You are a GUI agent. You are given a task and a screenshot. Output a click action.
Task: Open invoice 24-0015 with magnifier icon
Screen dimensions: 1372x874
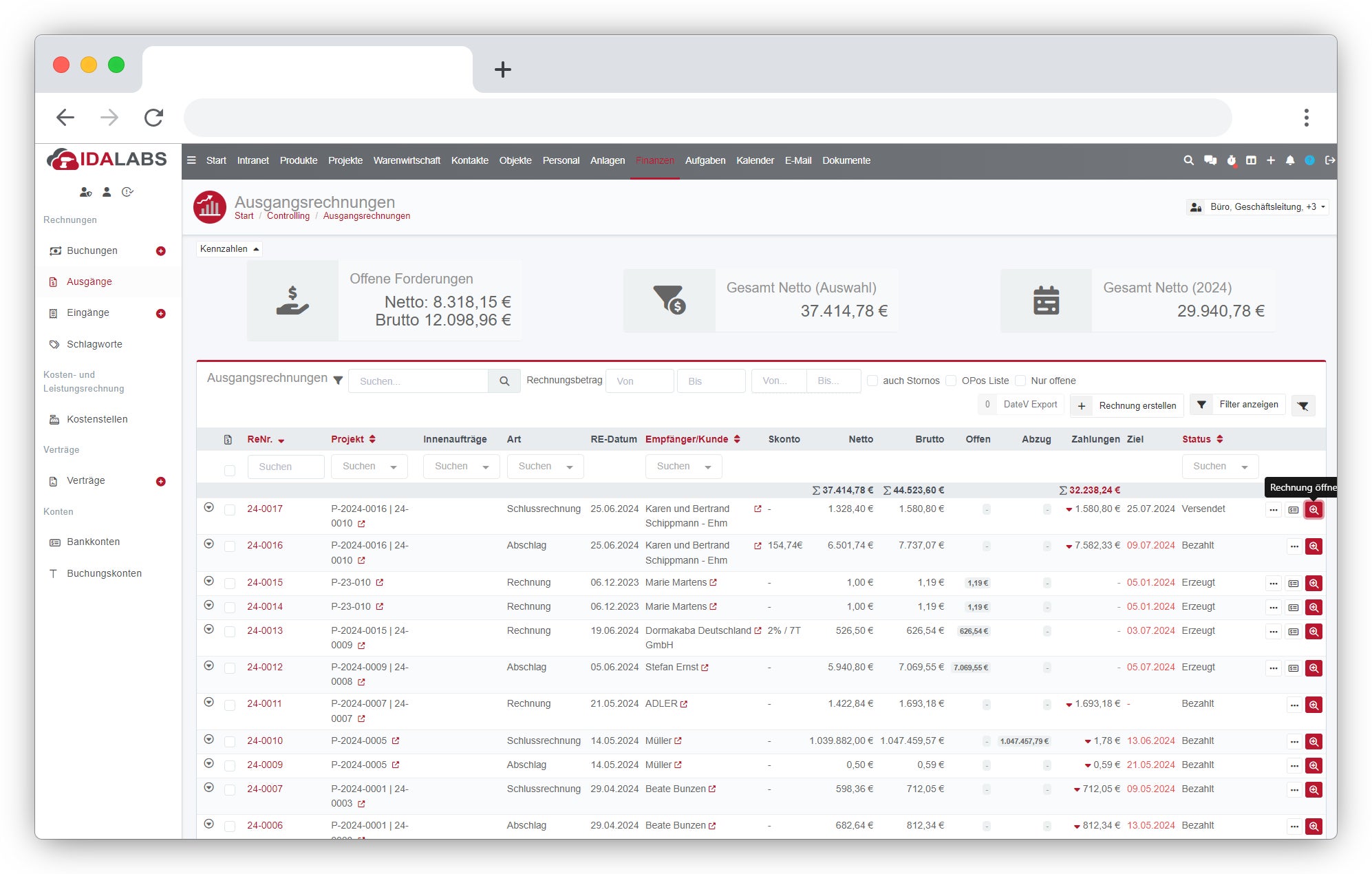coord(1314,584)
